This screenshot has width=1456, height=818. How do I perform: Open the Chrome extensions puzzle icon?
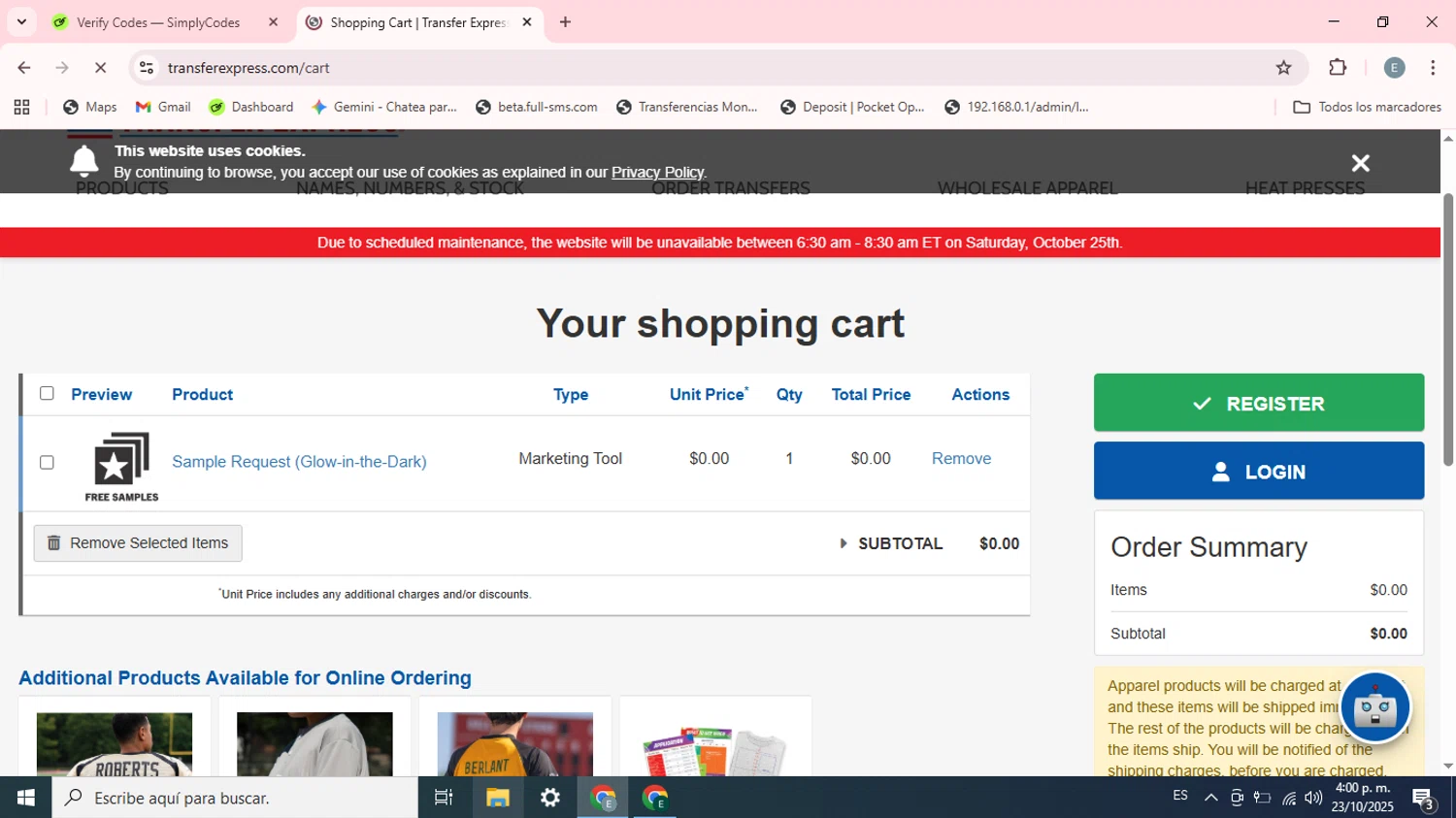1338,68
